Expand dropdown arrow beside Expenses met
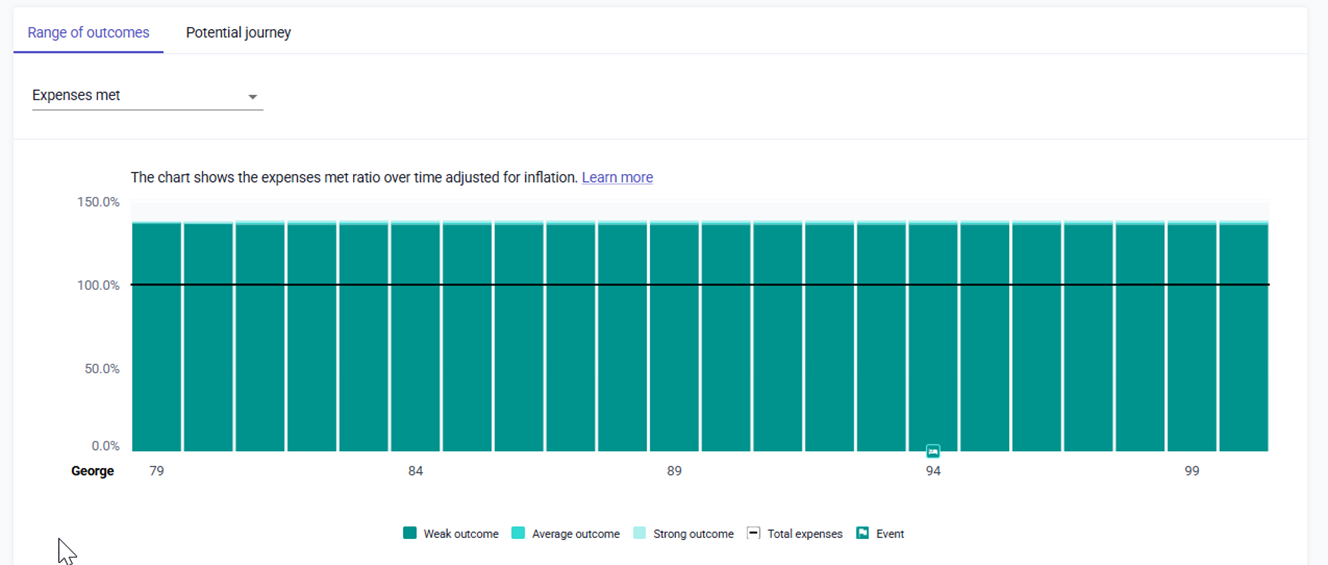 point(253,97)
